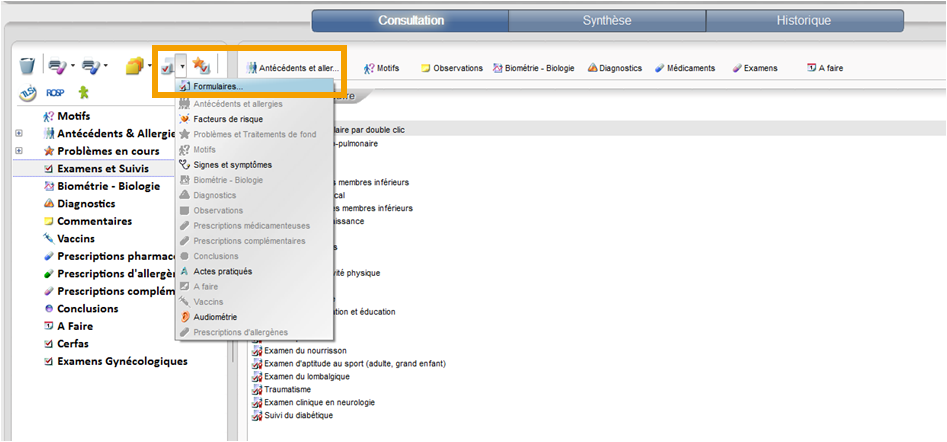Select Suivi du diabétique form
This screenshot has width=947, height=442.
coord(292,415)
